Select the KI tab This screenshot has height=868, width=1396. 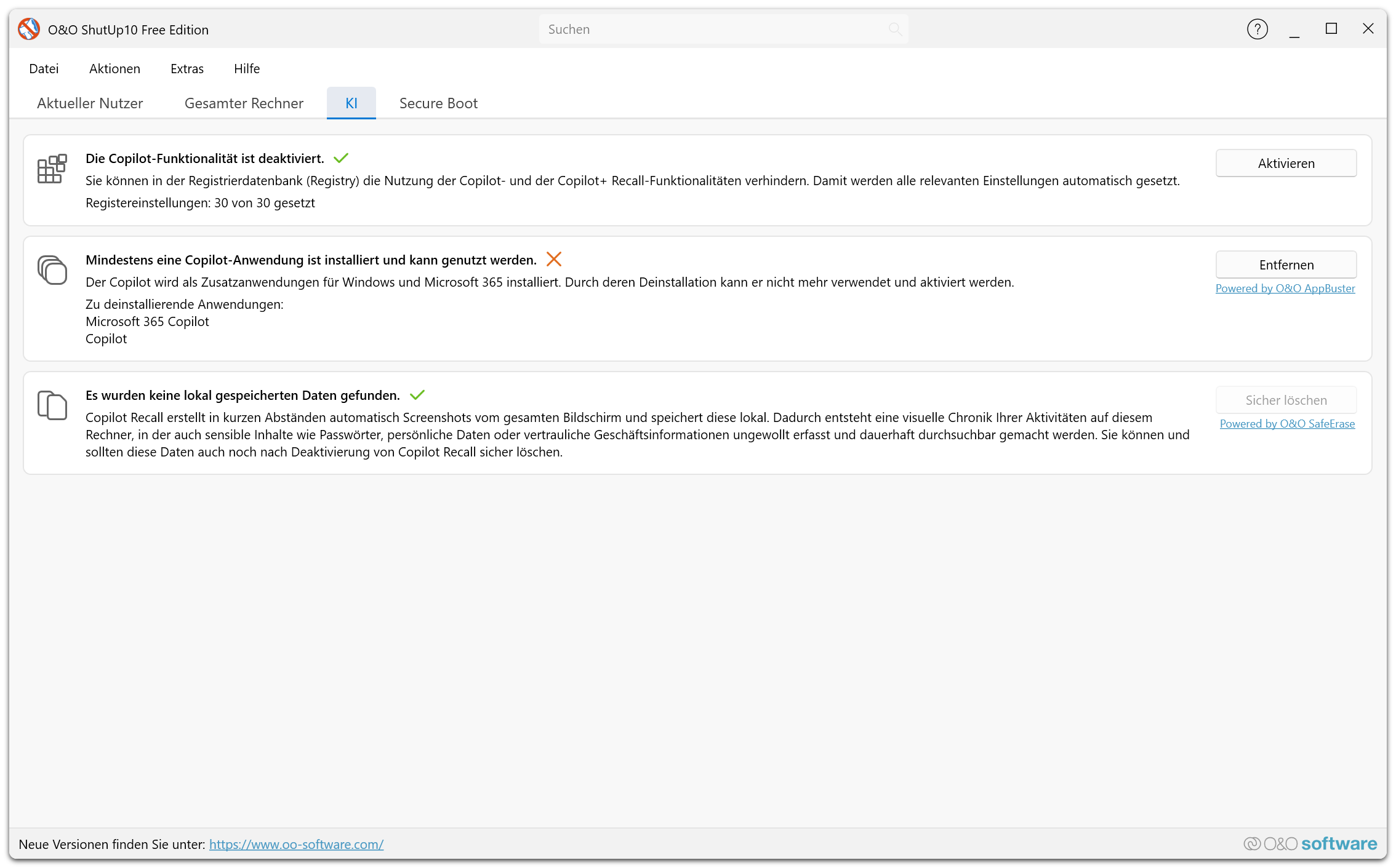click(x=351, y=103)
